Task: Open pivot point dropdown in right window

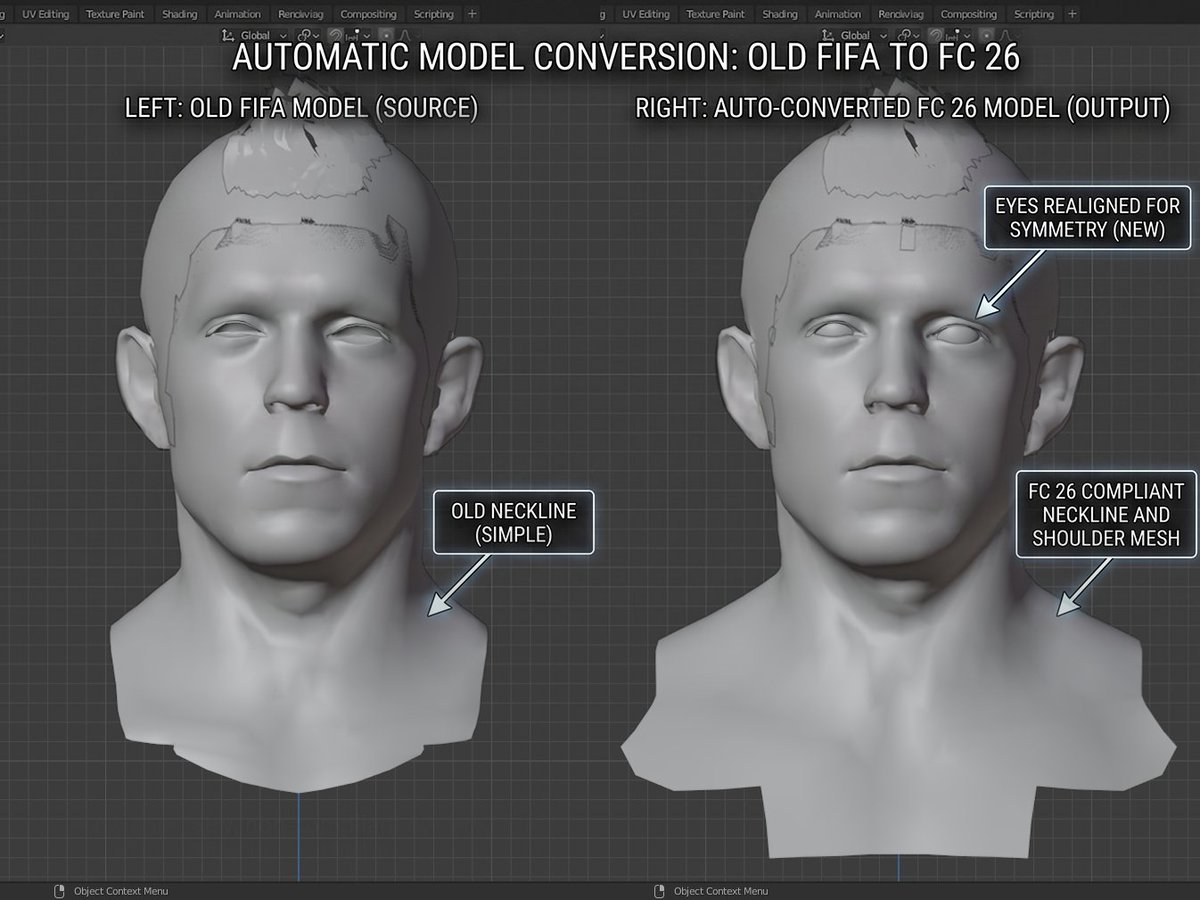Action: [x=909, y=36]
